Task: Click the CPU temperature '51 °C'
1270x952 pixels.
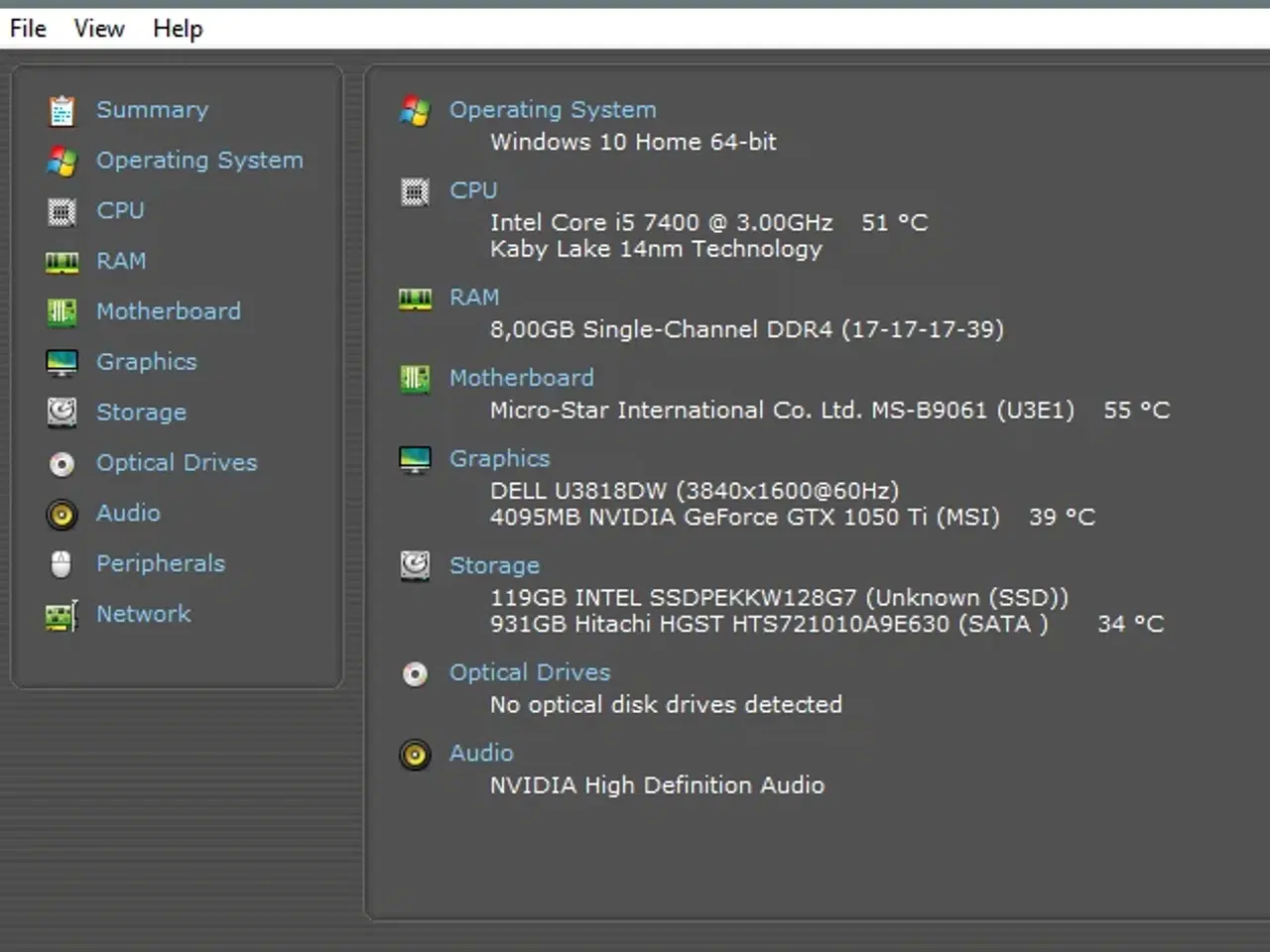Action: point(895,222)
